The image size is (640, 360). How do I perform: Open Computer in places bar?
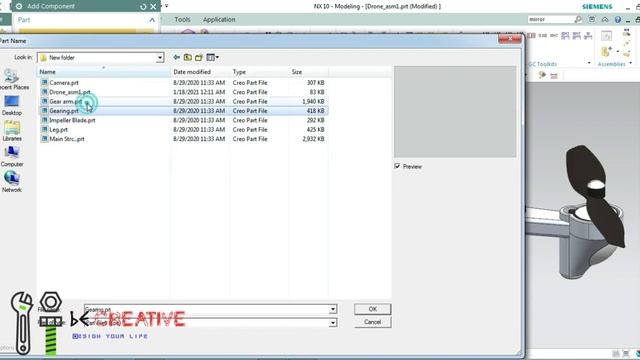pos(12,157)
